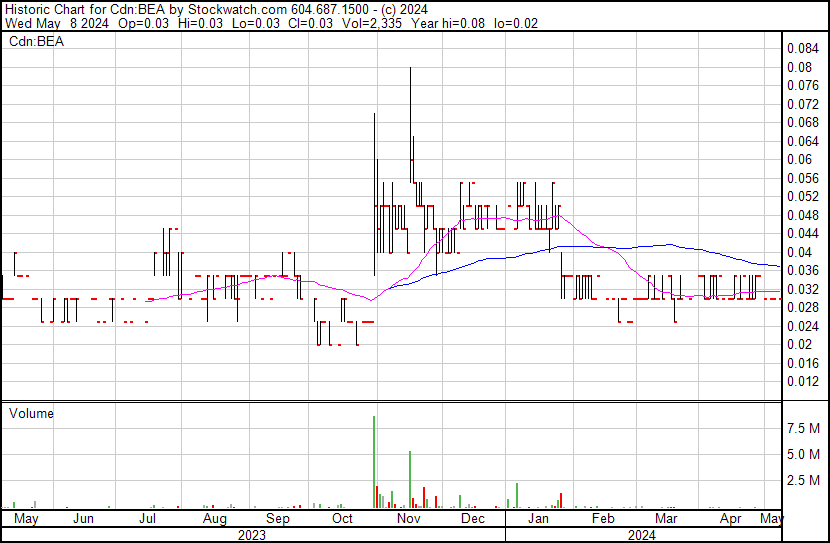Viewport: 830px width, 543px height.
Task: Click the 0.072 price axis label
Action: pos(803,104)
